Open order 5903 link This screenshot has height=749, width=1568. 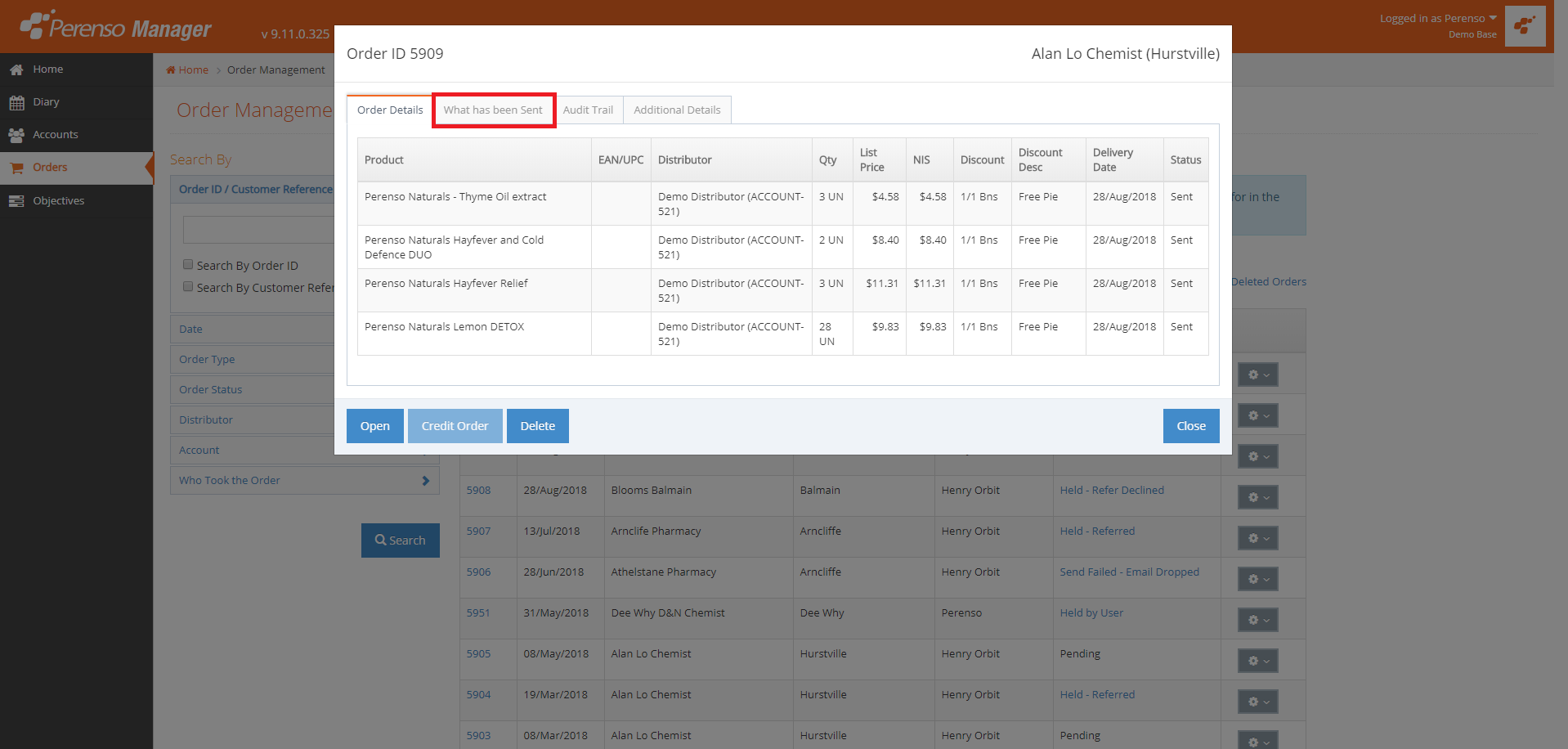(479, 736)
